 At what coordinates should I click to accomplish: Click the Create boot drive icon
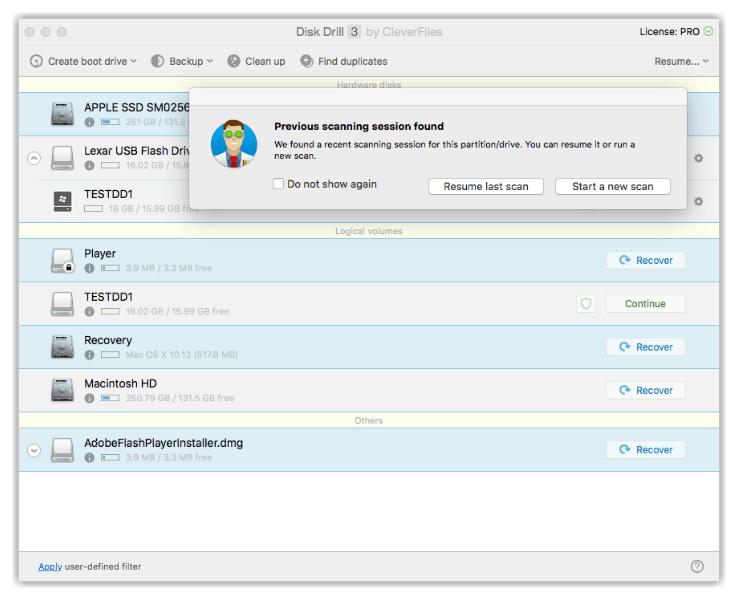tap(36, 61)
